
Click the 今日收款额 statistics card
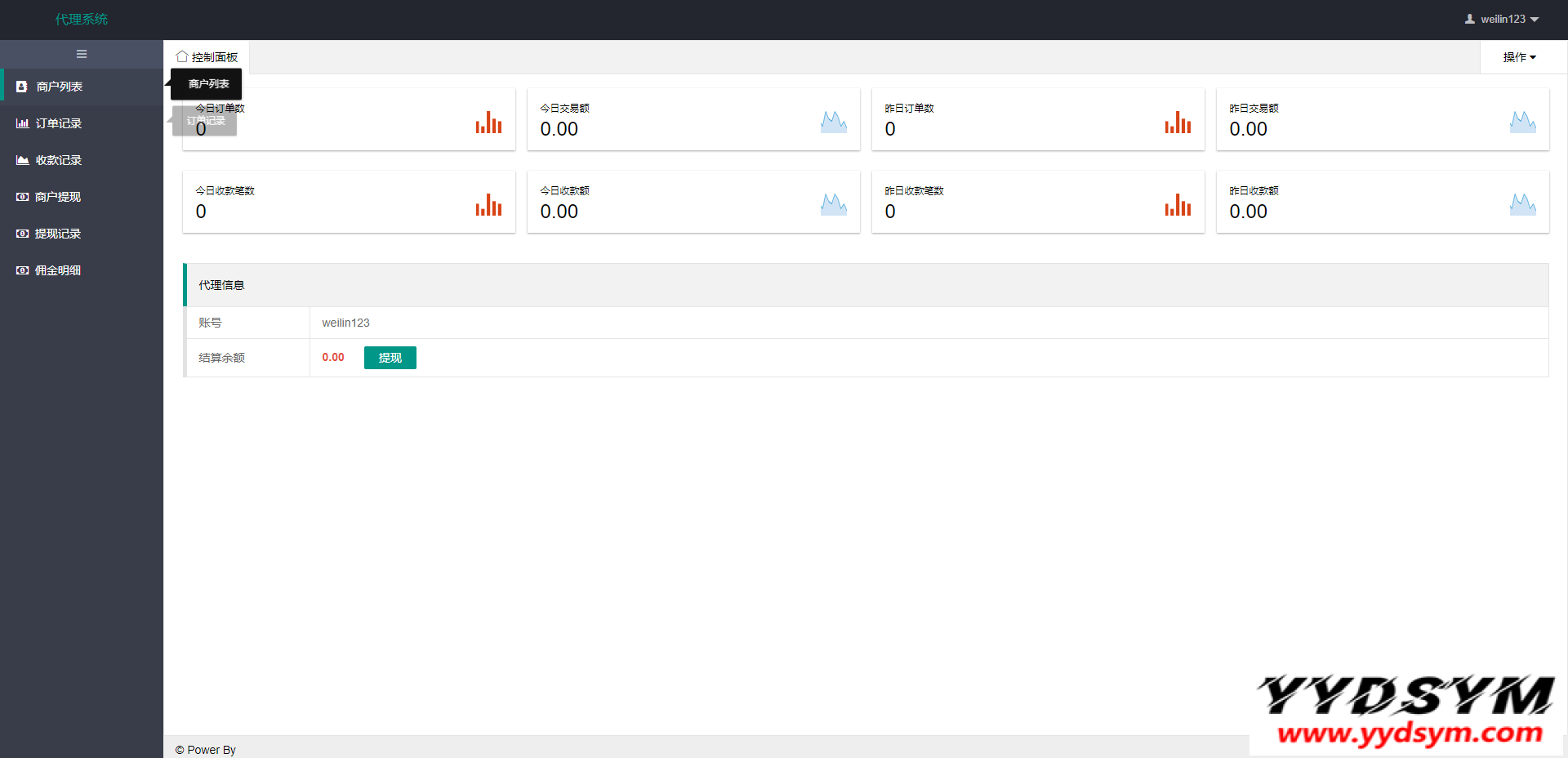pyautogui.click(x=693, y=202)
